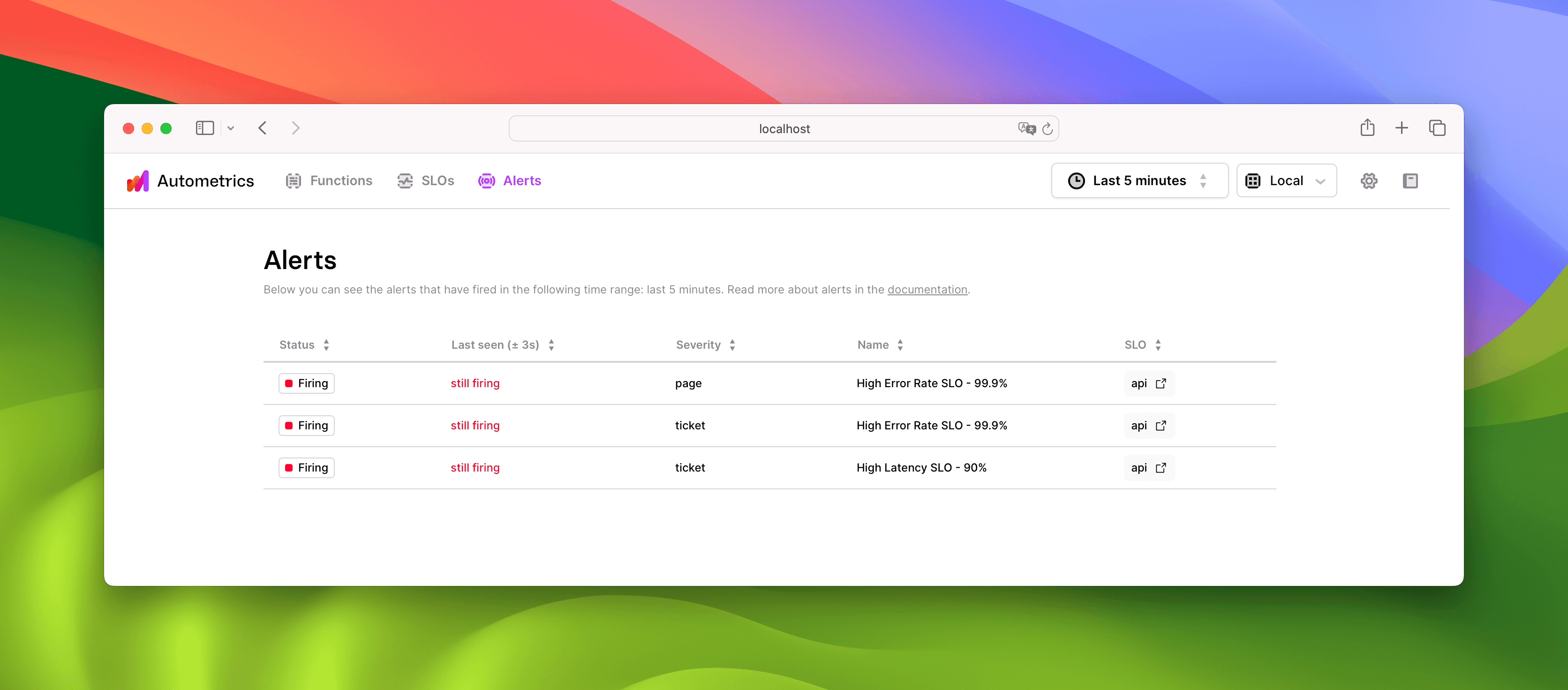The height and width of the screenshot is (690, 1568).
Task: Click the page reload icon in the address bar
Action: (1048, 128)
